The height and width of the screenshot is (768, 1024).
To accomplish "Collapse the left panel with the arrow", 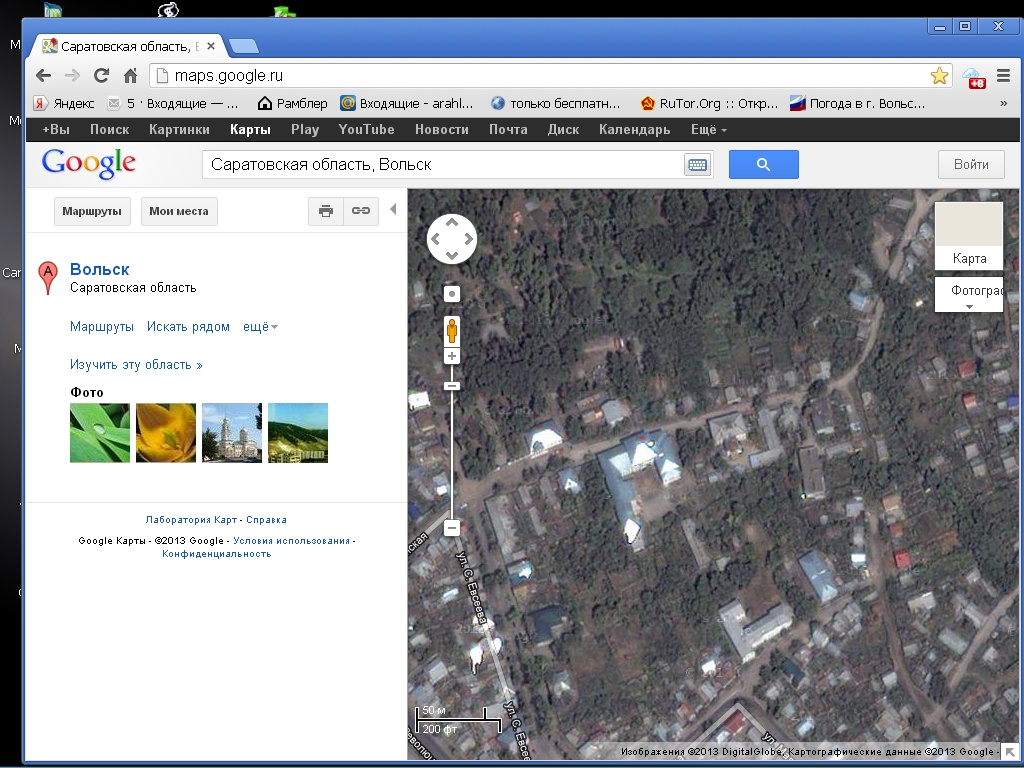I will point(393,210).
